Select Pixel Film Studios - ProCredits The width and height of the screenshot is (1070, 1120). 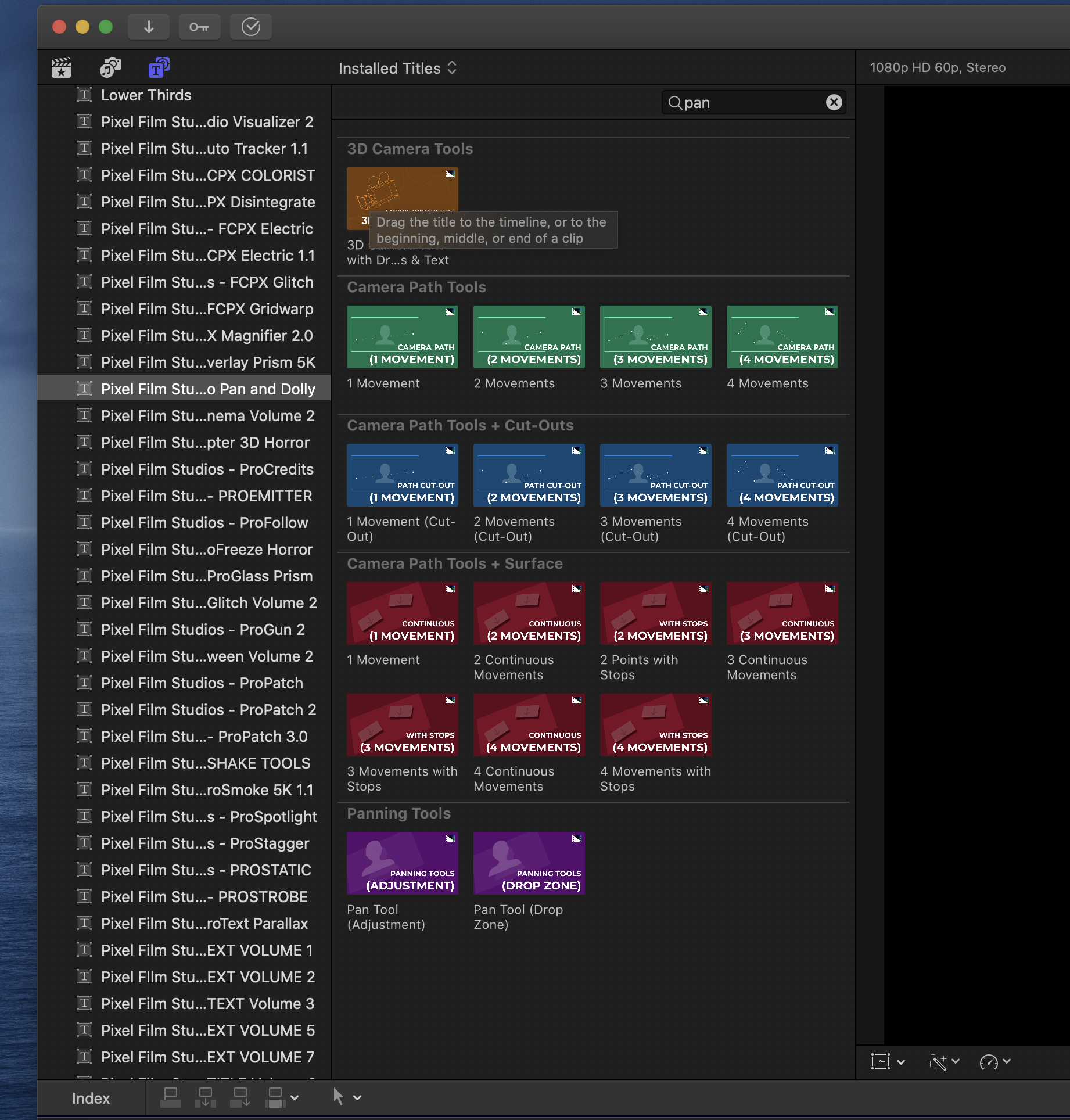coord(184,469)
